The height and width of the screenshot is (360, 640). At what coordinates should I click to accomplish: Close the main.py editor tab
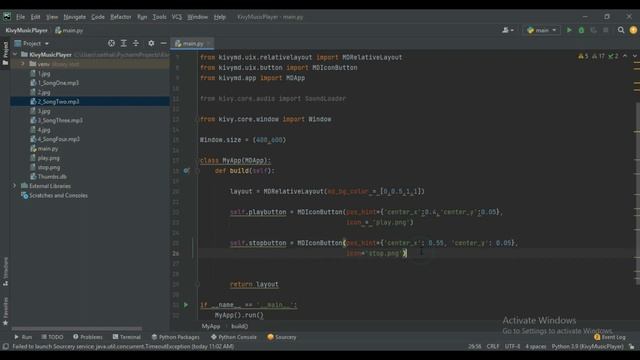[x=209, y=43]
